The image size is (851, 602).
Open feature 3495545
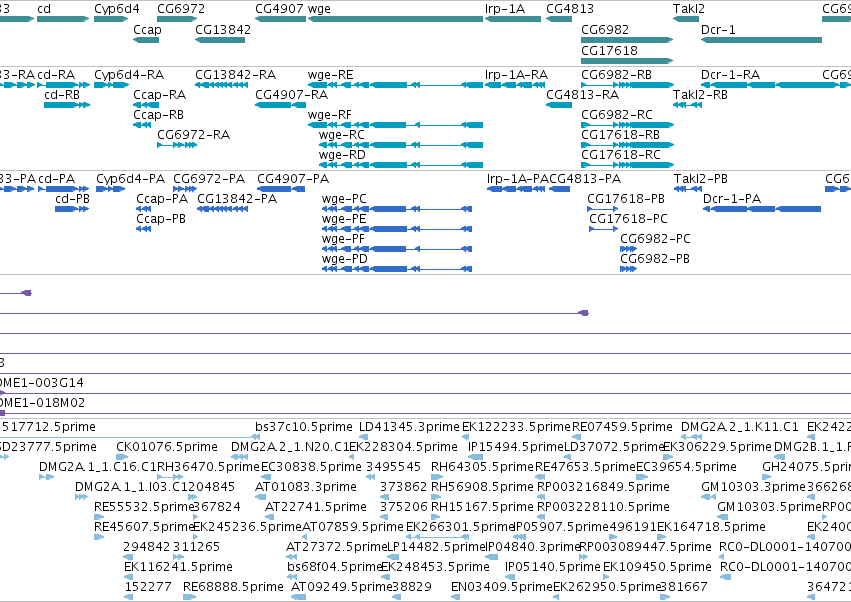(393, 467)
